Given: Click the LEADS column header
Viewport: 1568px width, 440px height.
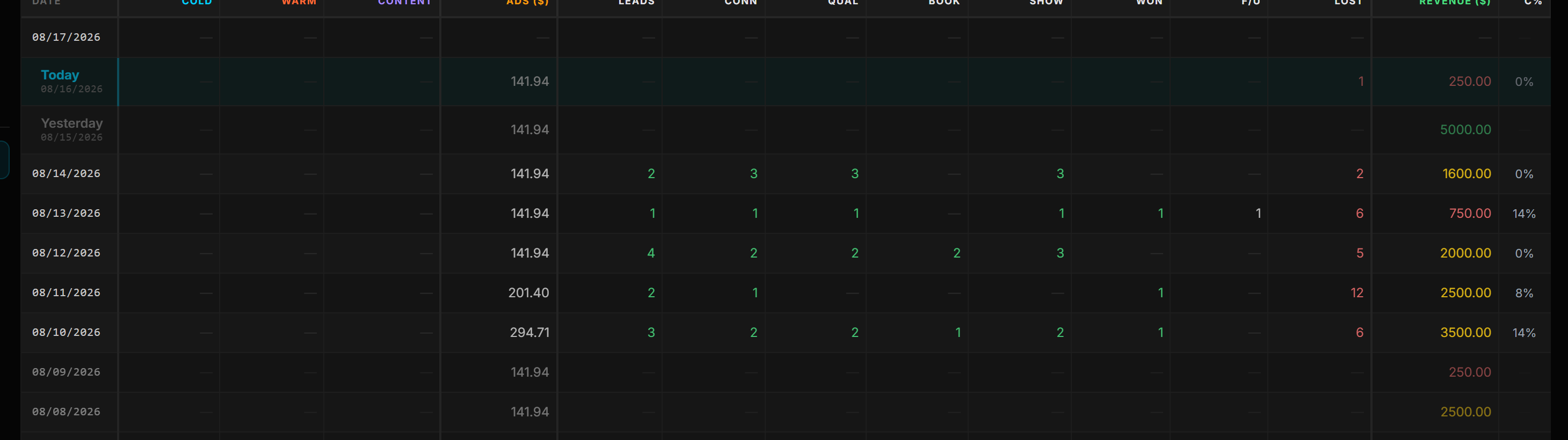Looking at the screenshot, I should [x=636, y=3].
